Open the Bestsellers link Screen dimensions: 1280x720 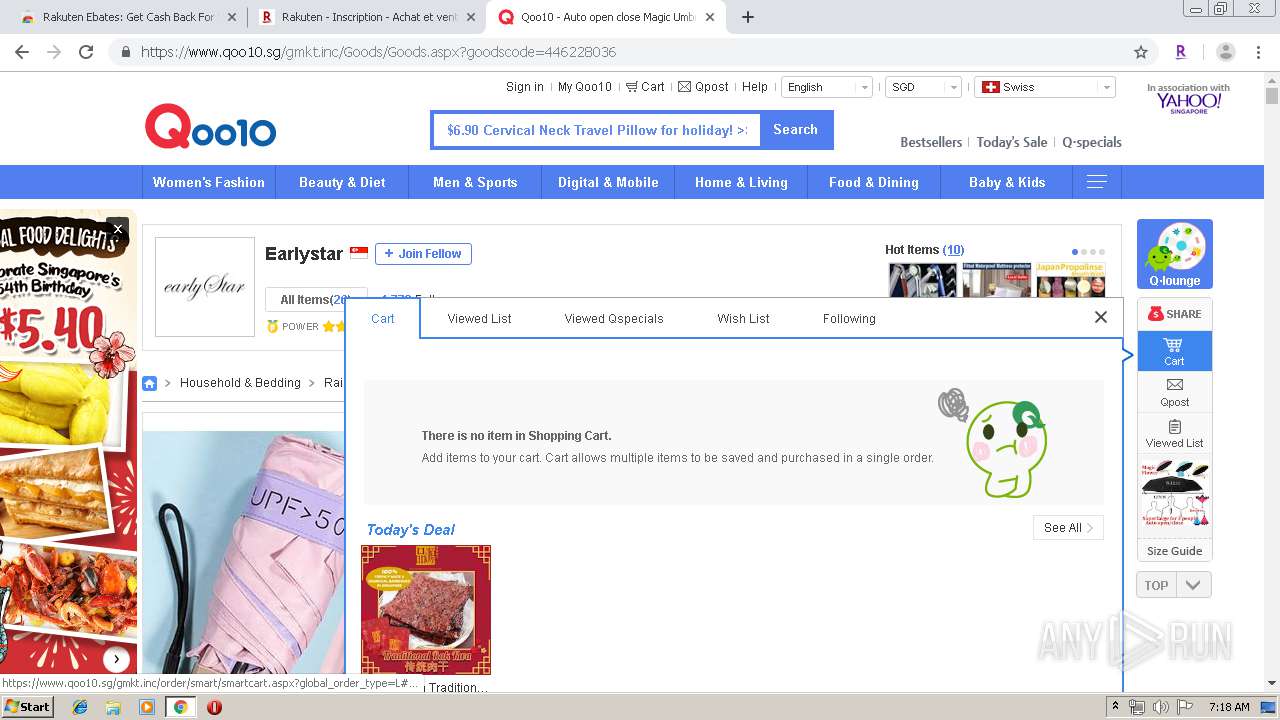point(931,142)
